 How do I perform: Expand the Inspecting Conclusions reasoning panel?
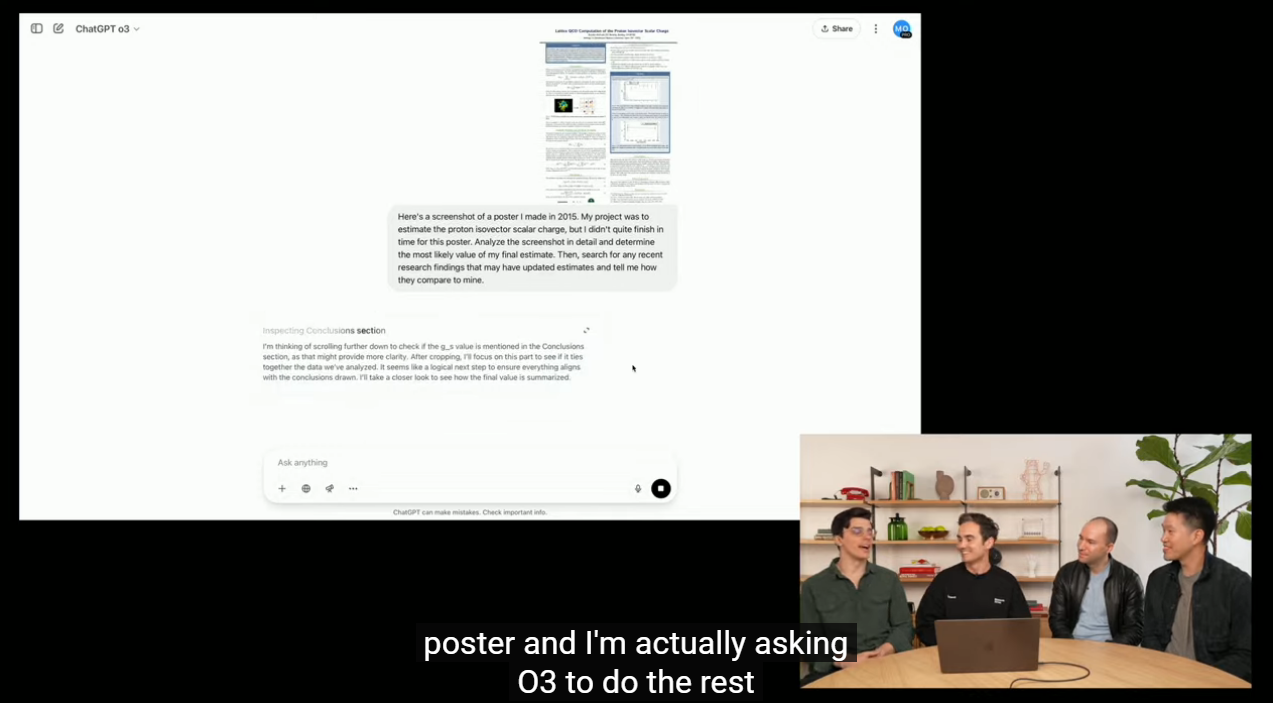587,330
